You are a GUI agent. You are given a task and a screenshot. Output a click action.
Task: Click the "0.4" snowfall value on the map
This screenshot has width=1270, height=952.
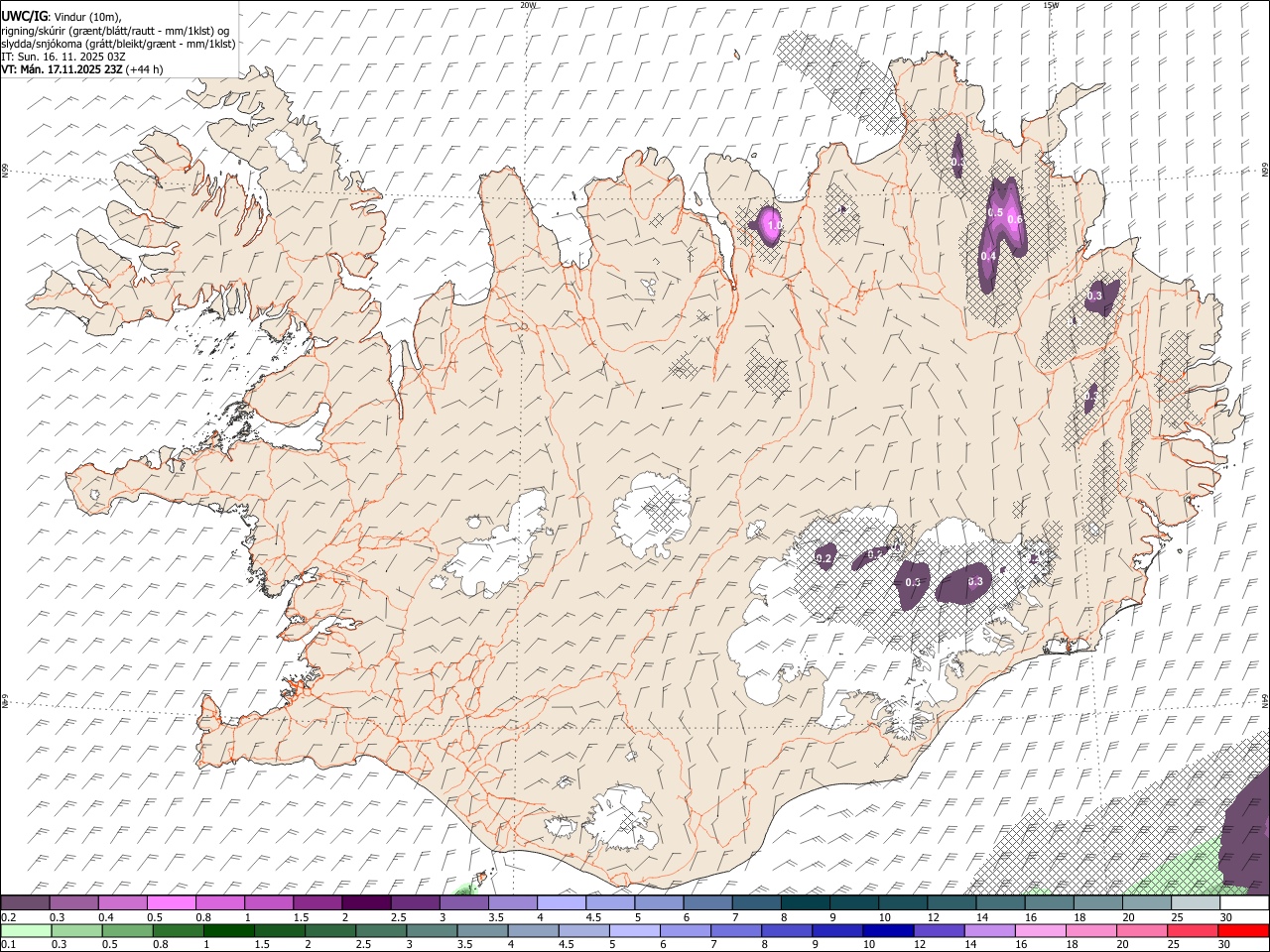pos(988,256)
